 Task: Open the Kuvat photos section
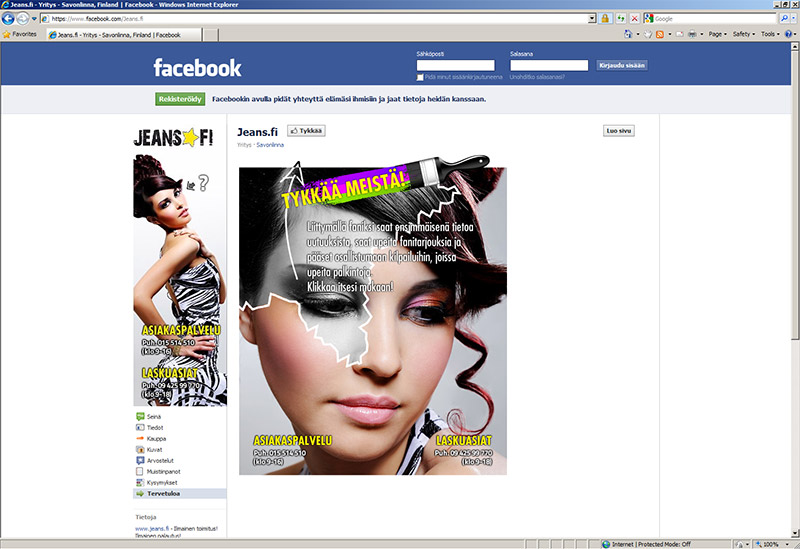pyautogui.click(x=154, y=450)
